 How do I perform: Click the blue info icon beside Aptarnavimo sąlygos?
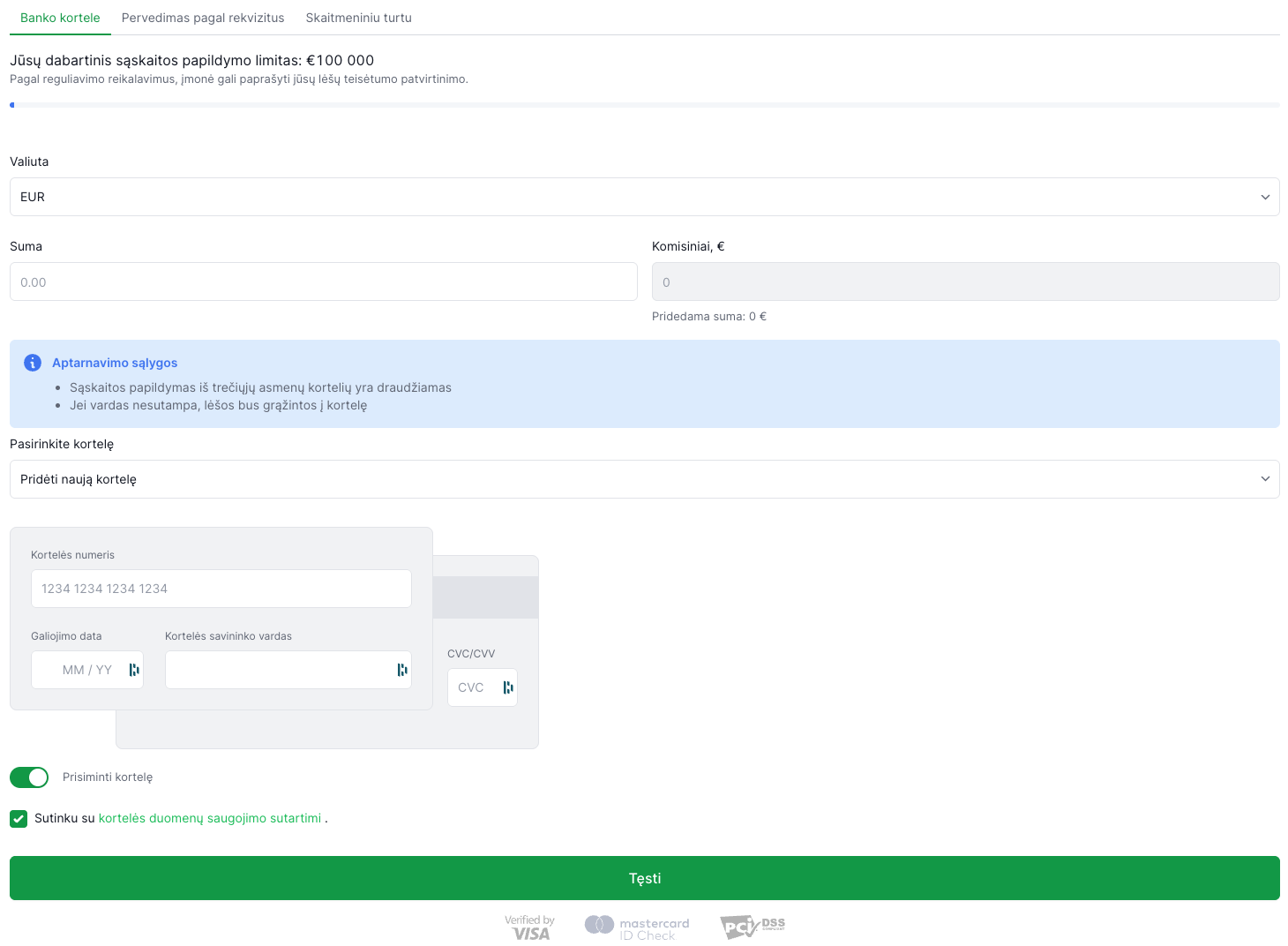coord(33,363)
